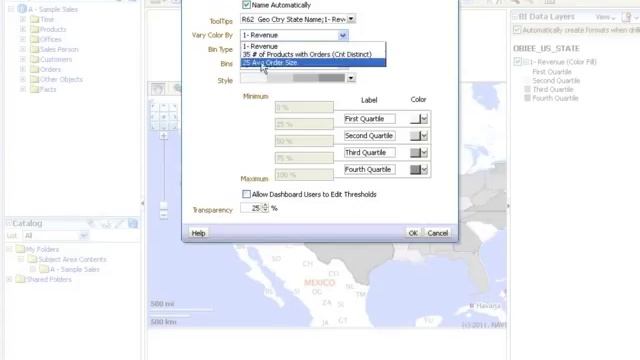Toggle Automatically create formats checkbox

[517, 30]
